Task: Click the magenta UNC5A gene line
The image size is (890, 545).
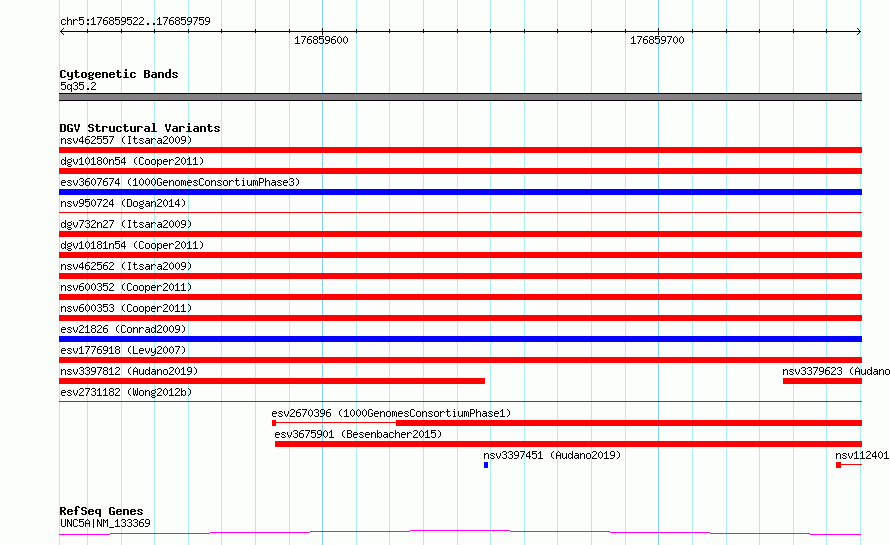Action: (x=460, y=532)
